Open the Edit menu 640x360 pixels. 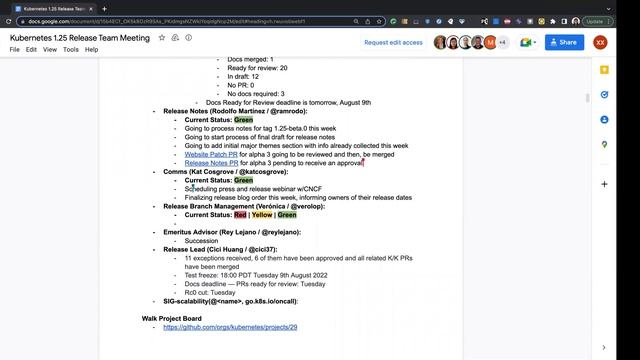31,49
